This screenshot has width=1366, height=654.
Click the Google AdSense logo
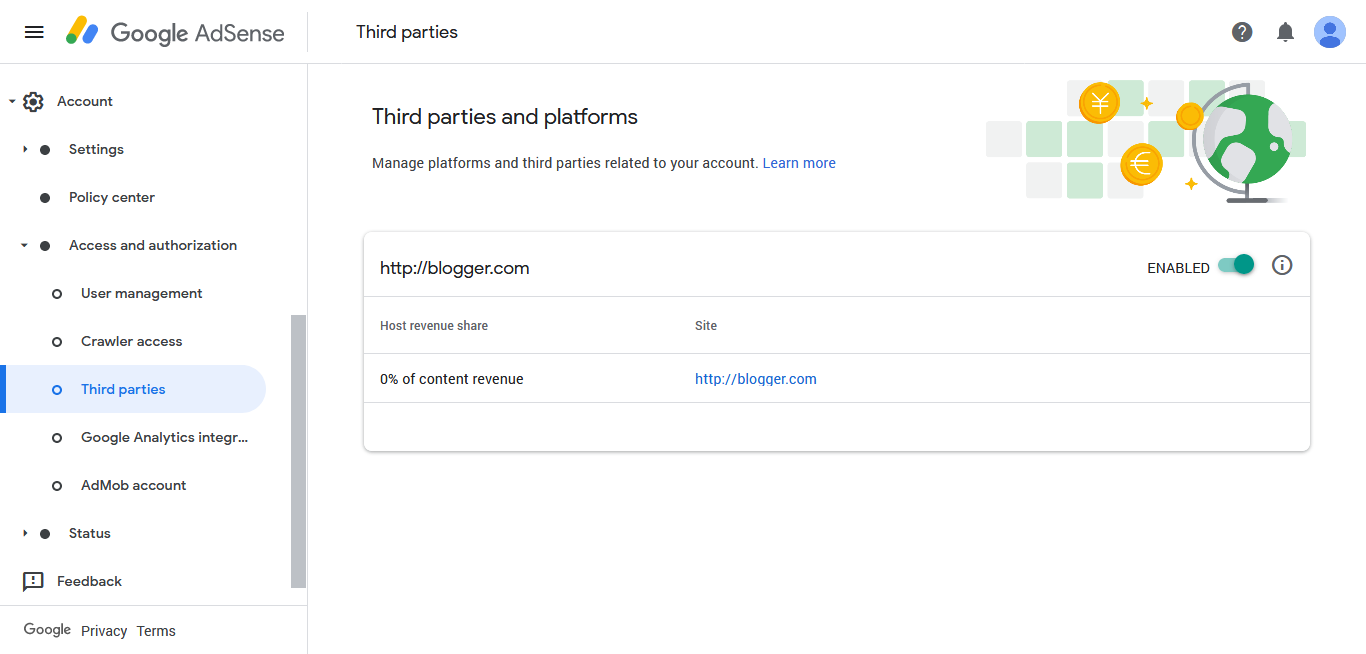[x=176, y=32]
